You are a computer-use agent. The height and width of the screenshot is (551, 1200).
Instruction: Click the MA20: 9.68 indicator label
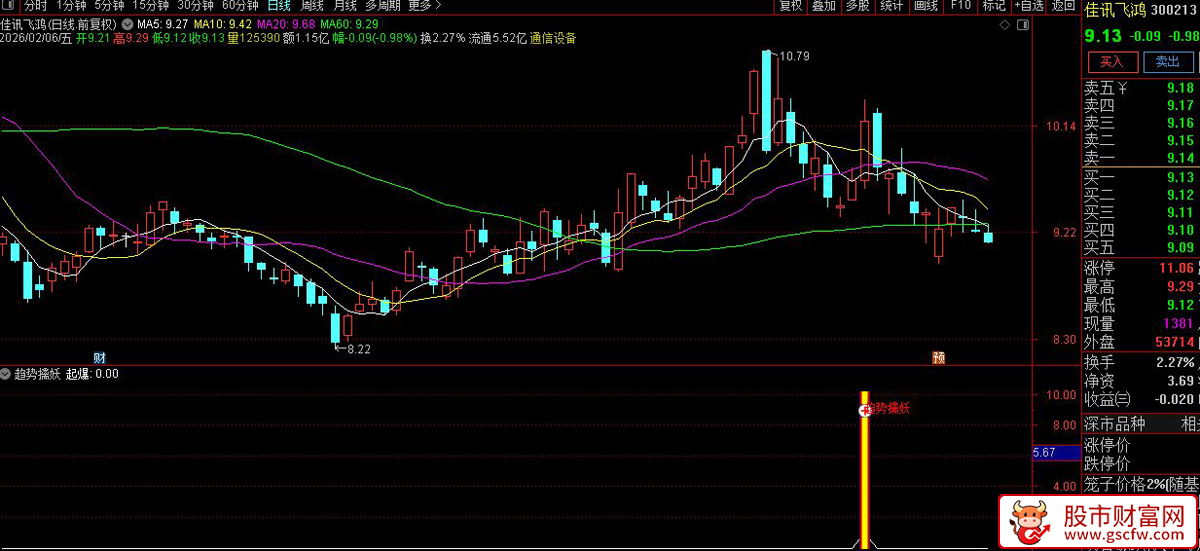click(x=287, y=22)
